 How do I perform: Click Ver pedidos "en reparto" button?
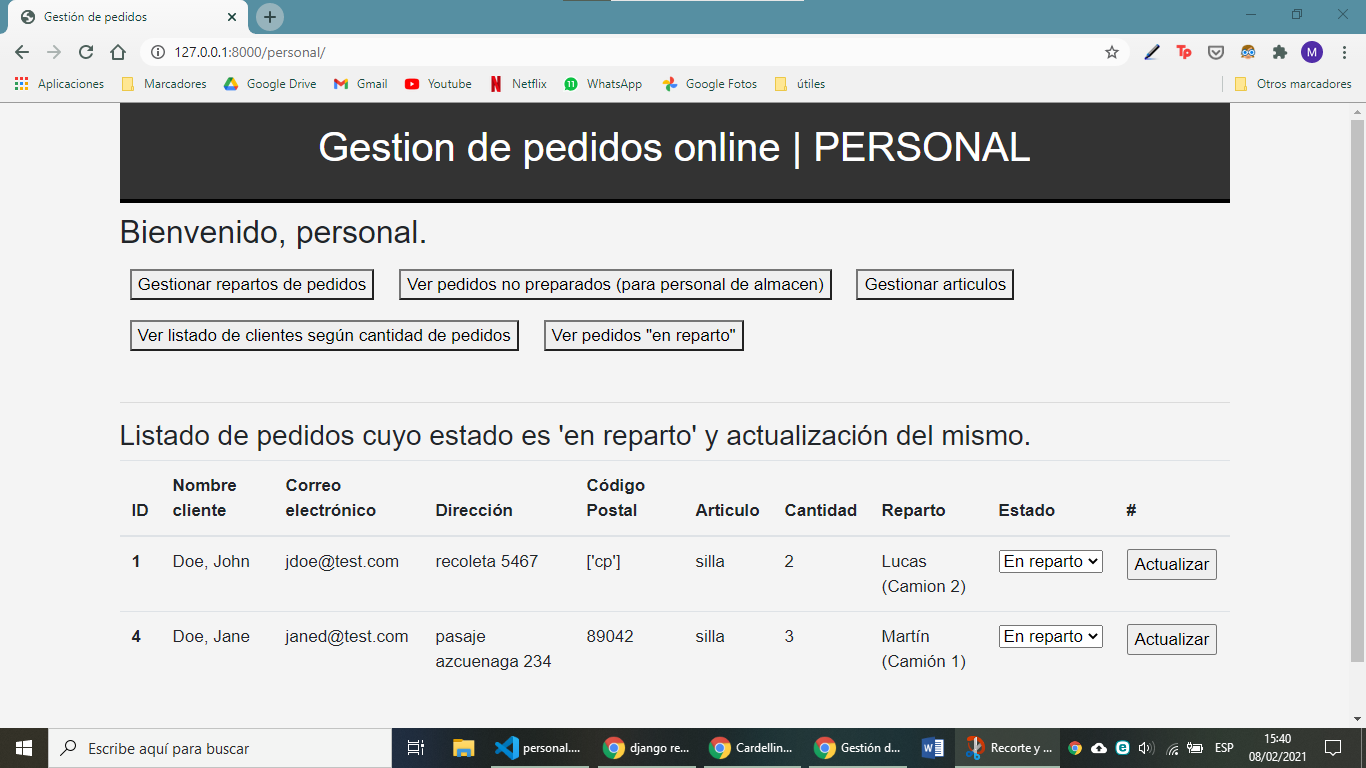click(644, 335)
